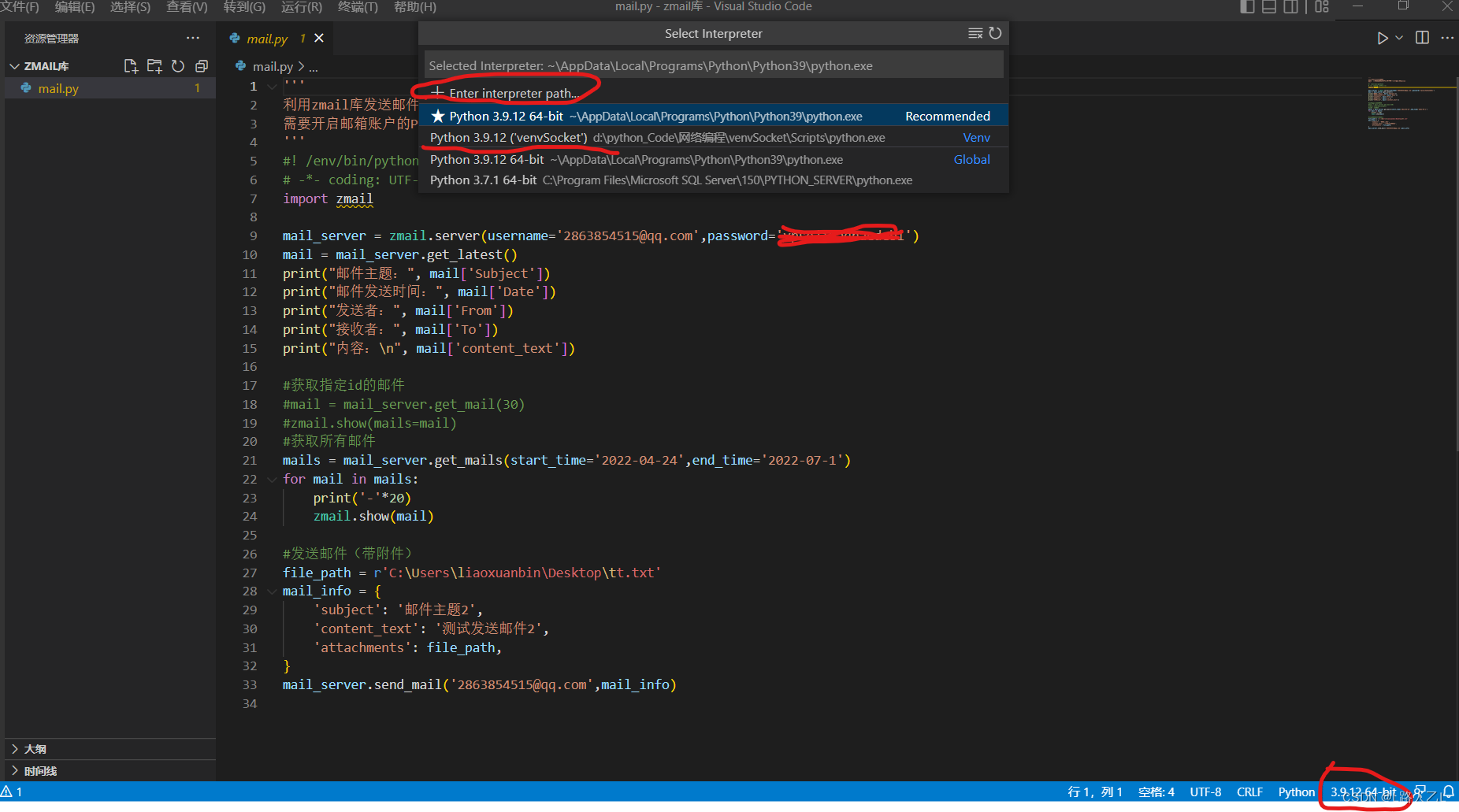The width and height of the screenshot is (1459, 812).
Task: Open the 帮助(H) menu
Action: 414,6
